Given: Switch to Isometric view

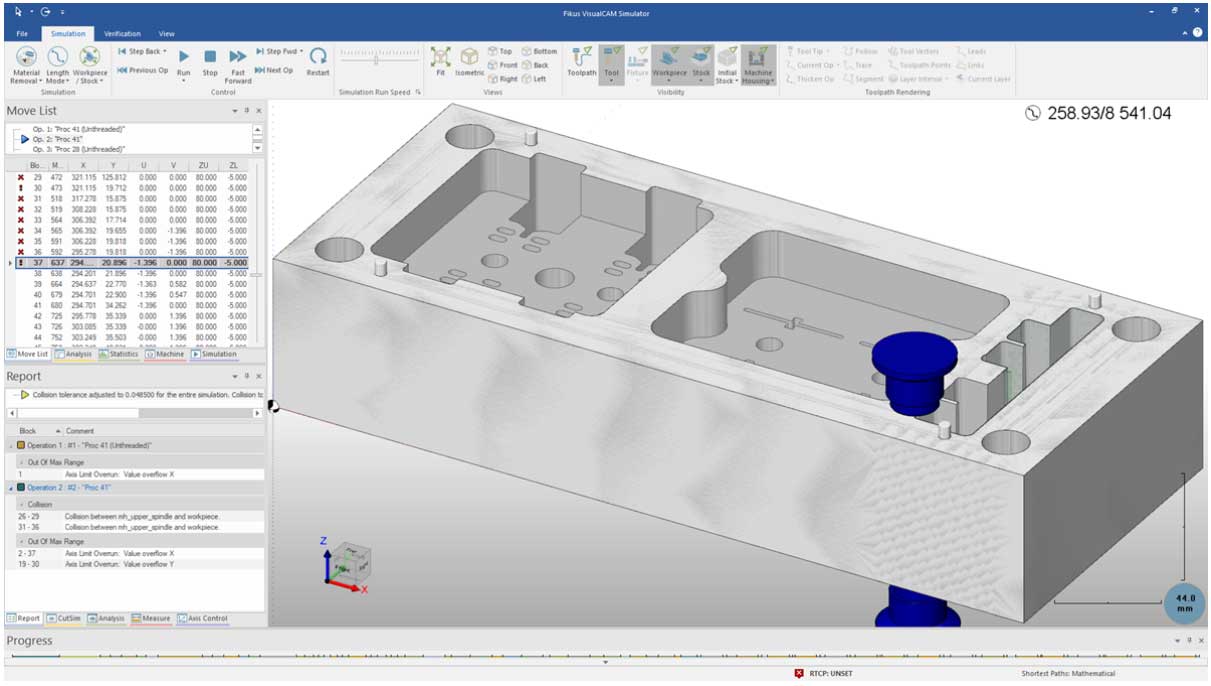Looking at the screenshot, I should pos(470,58).
